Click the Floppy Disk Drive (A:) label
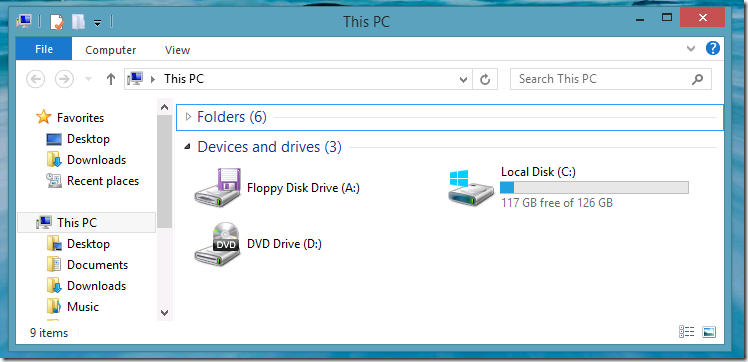This screenshot has width=748, height=362. pos(303,188)
